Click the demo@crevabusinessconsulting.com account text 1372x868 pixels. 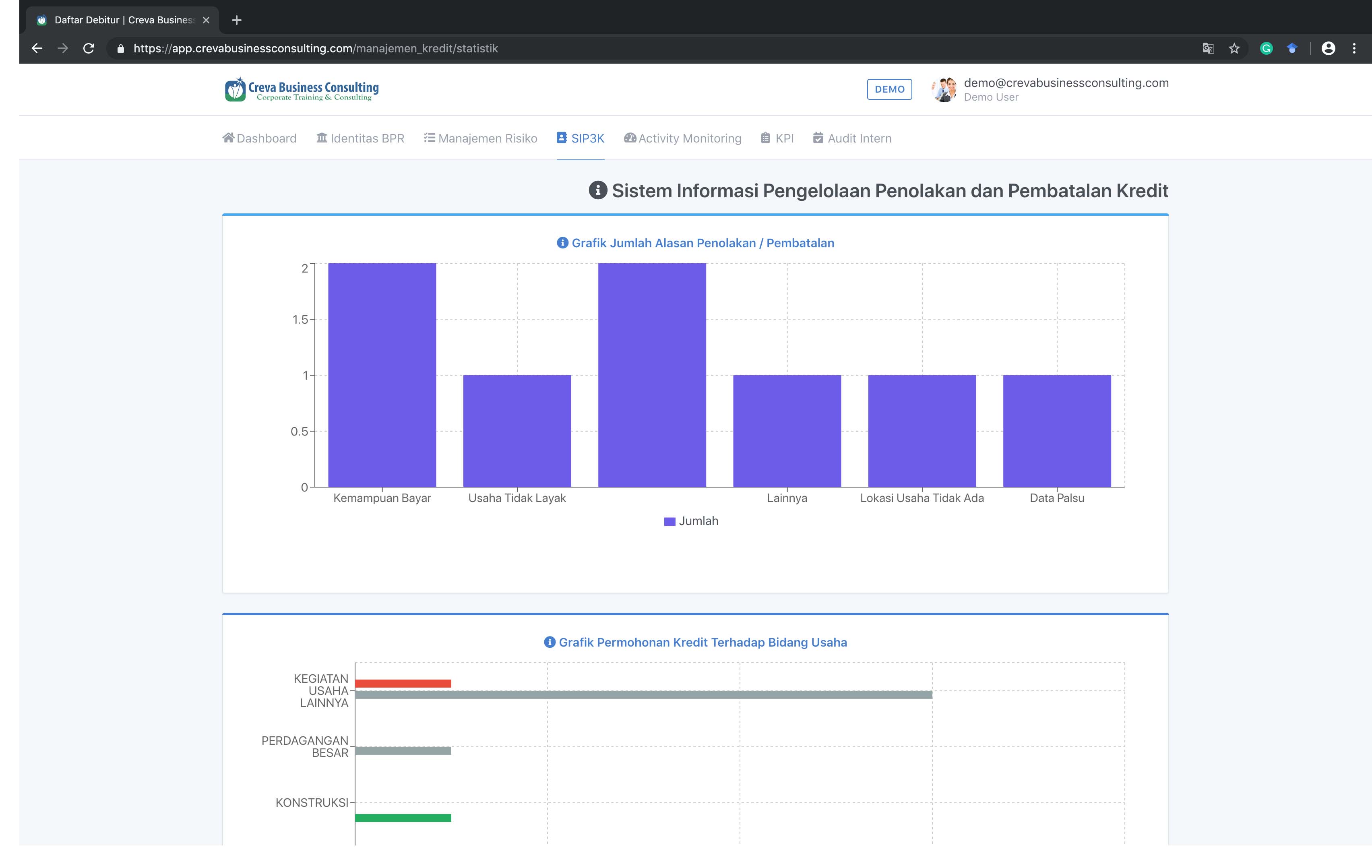tap(1066, 83)
